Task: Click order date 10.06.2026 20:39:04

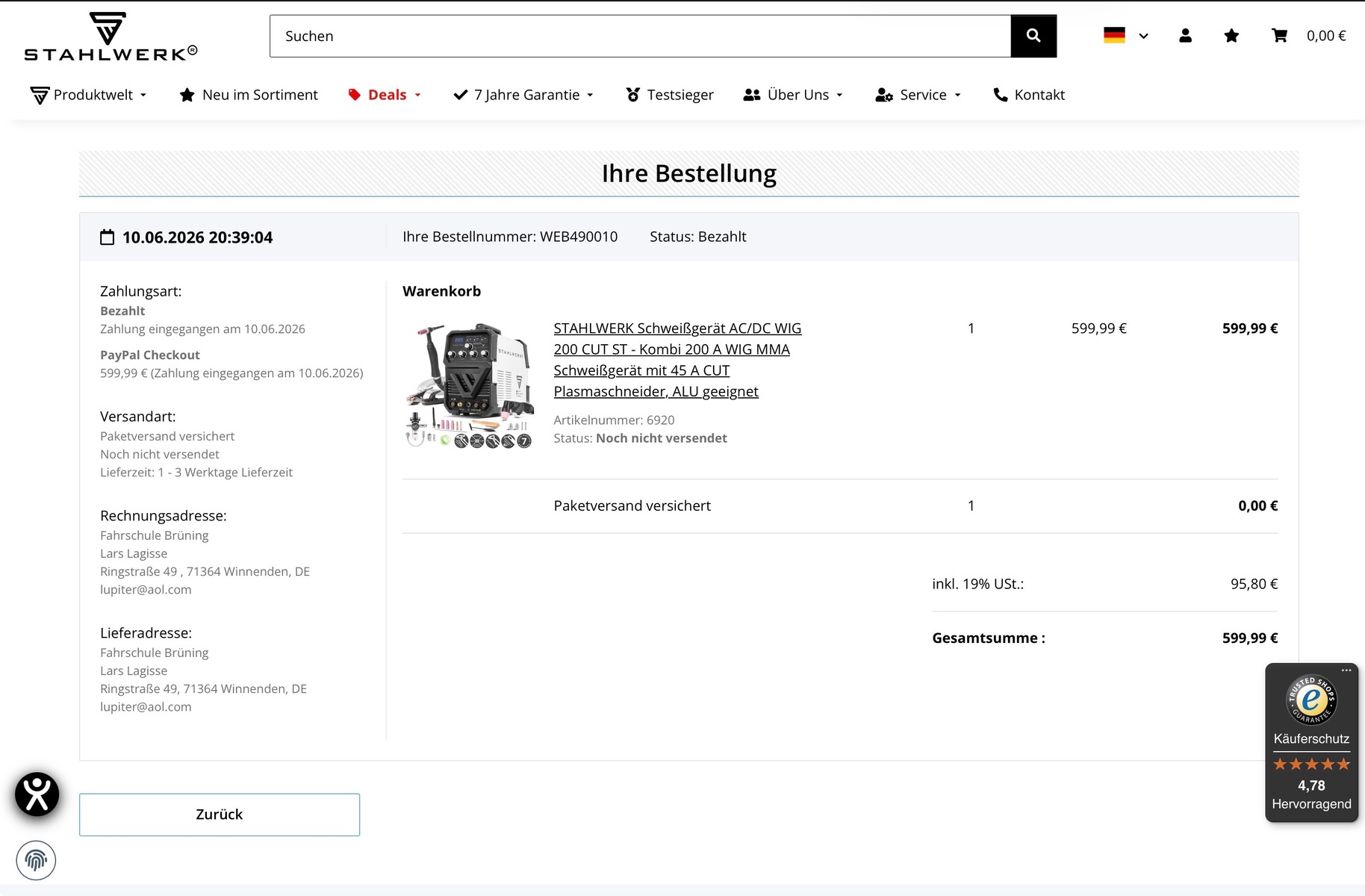Action: pyautogui.click(x=198, y=237)
